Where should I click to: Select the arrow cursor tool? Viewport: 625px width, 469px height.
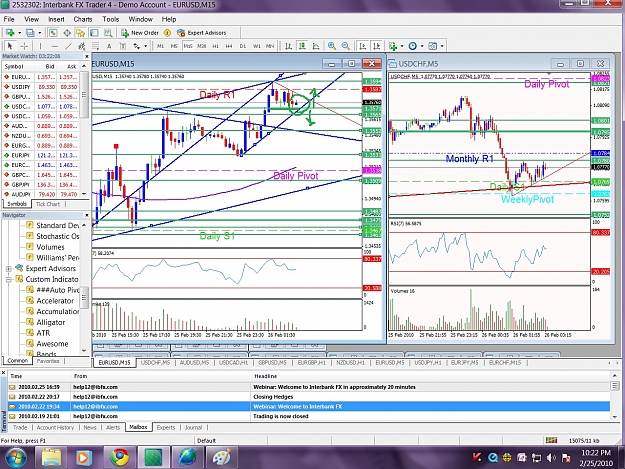(x=10, y=46)
